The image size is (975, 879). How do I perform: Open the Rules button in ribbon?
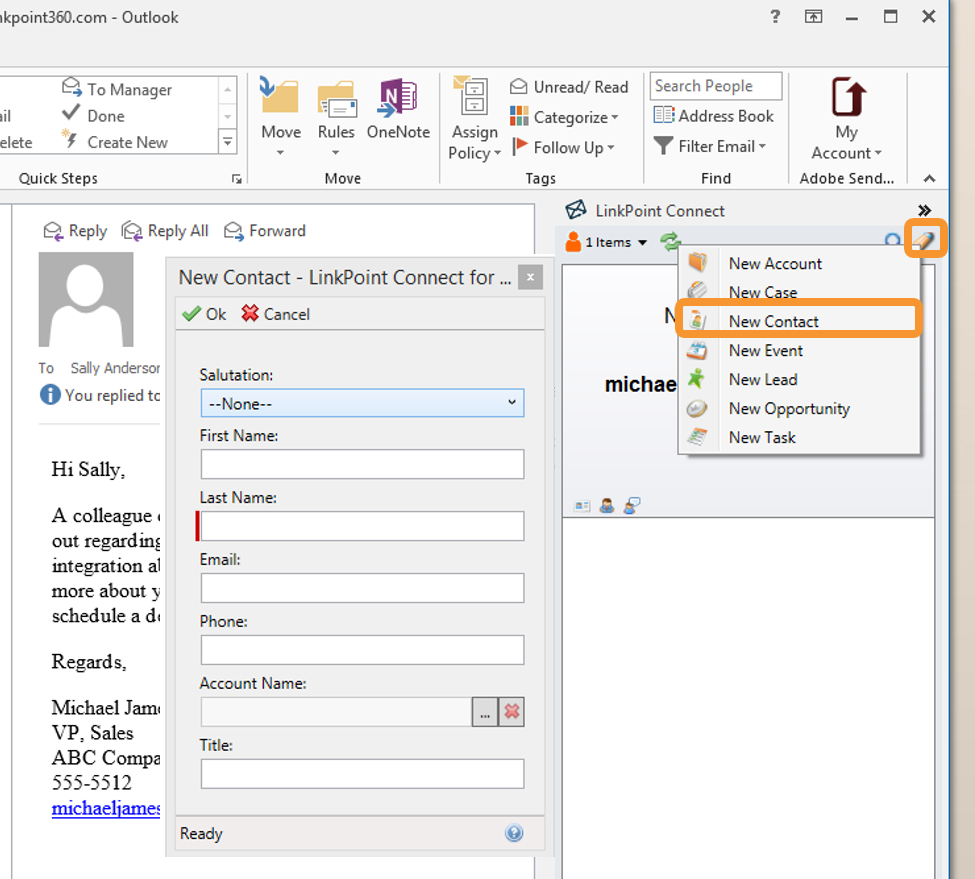336,117
